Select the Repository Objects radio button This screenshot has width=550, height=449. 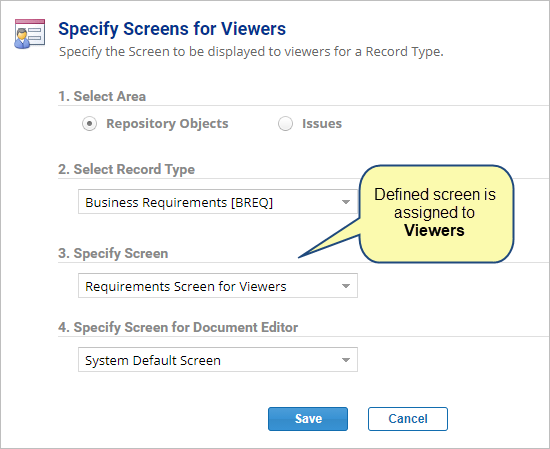pyautogui.click(x=89, y=124)
